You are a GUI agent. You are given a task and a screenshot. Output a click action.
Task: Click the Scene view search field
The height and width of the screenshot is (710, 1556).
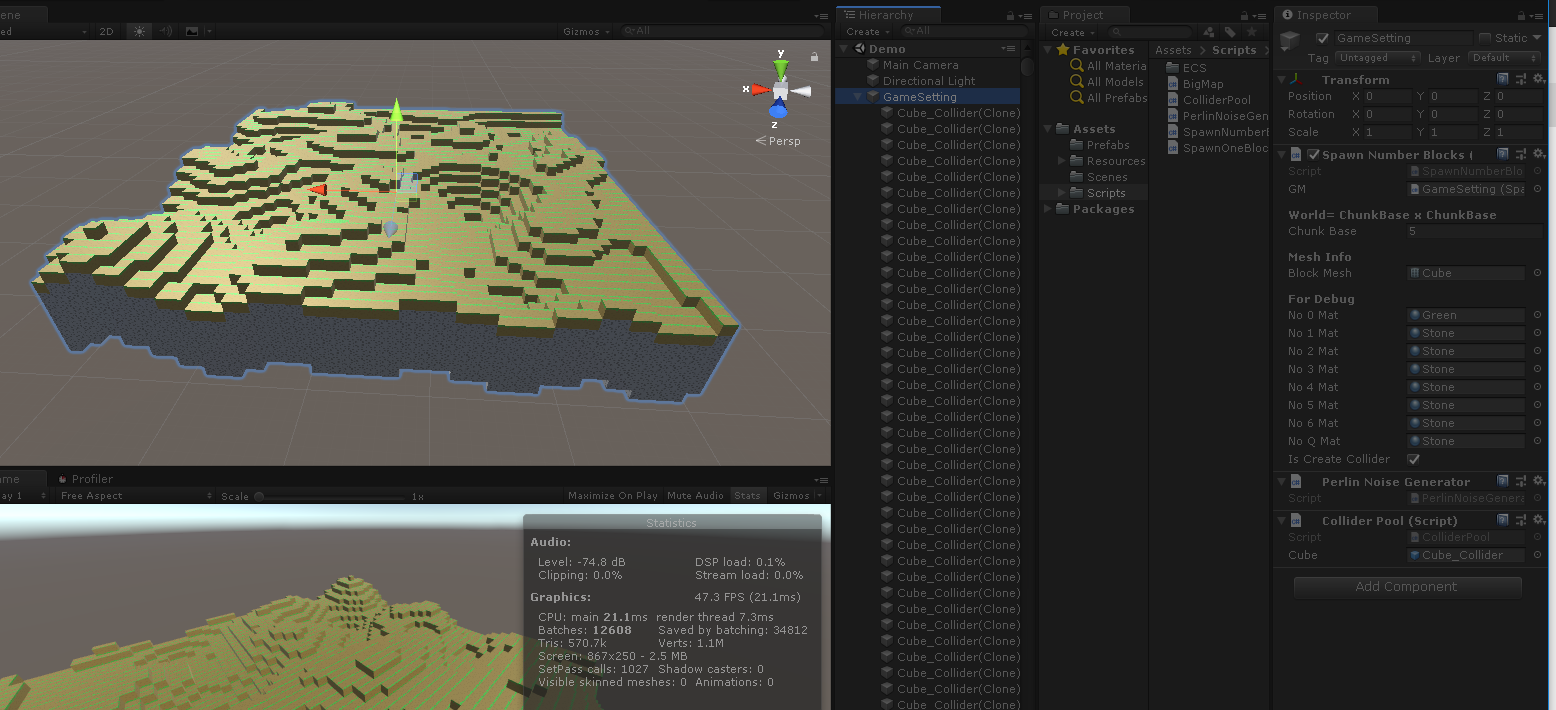coord(720,31)
